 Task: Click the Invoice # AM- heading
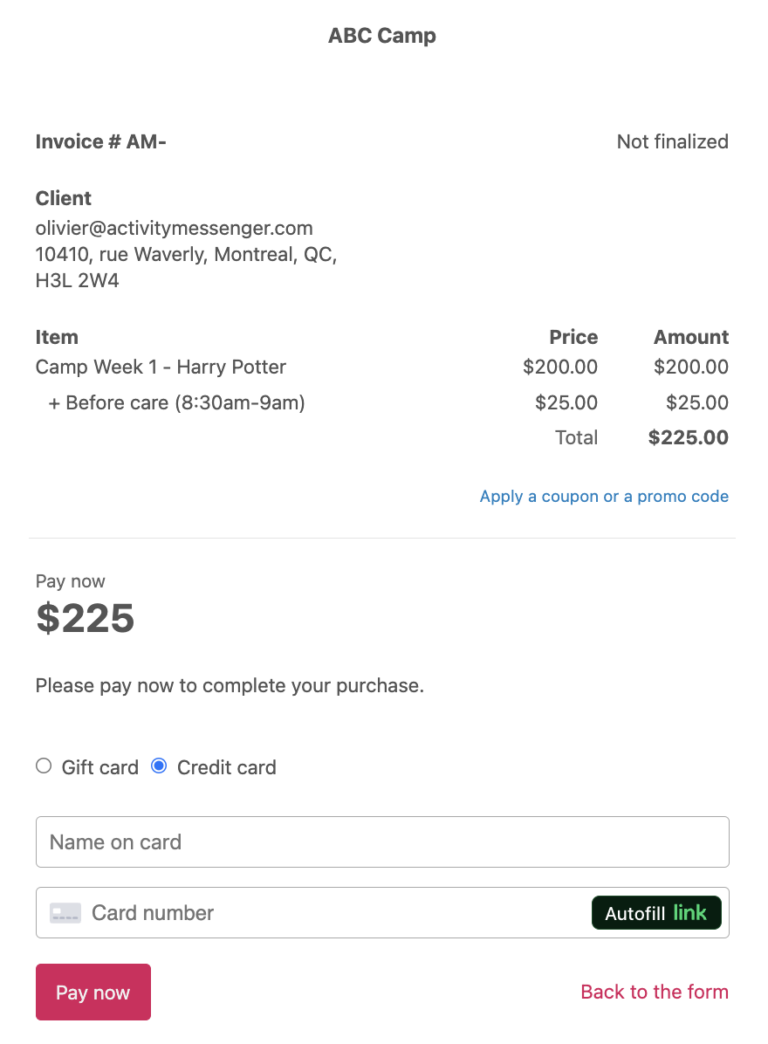pos(101,141)
